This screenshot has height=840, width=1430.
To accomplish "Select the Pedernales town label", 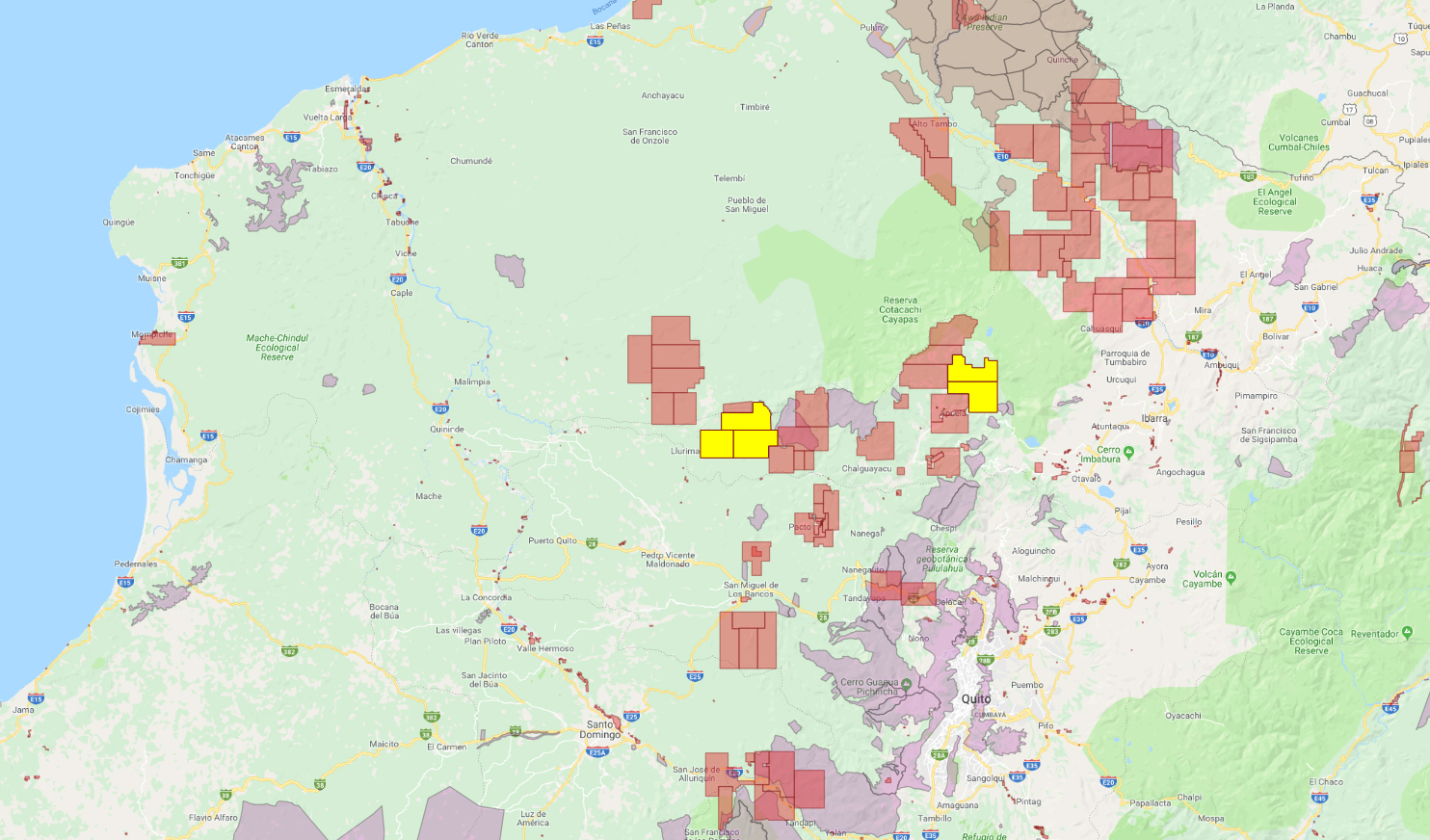I will tap(136, 564).
